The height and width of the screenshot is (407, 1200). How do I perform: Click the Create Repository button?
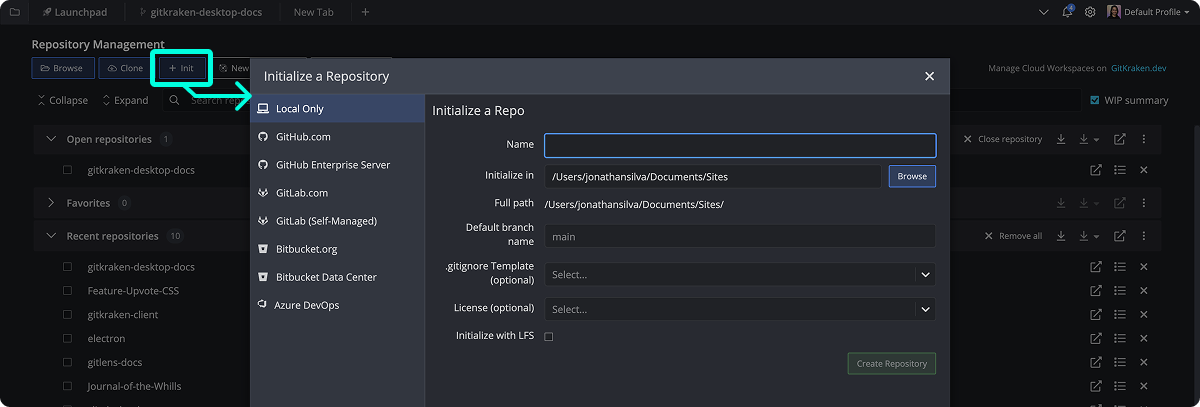[x=891, y=364]
